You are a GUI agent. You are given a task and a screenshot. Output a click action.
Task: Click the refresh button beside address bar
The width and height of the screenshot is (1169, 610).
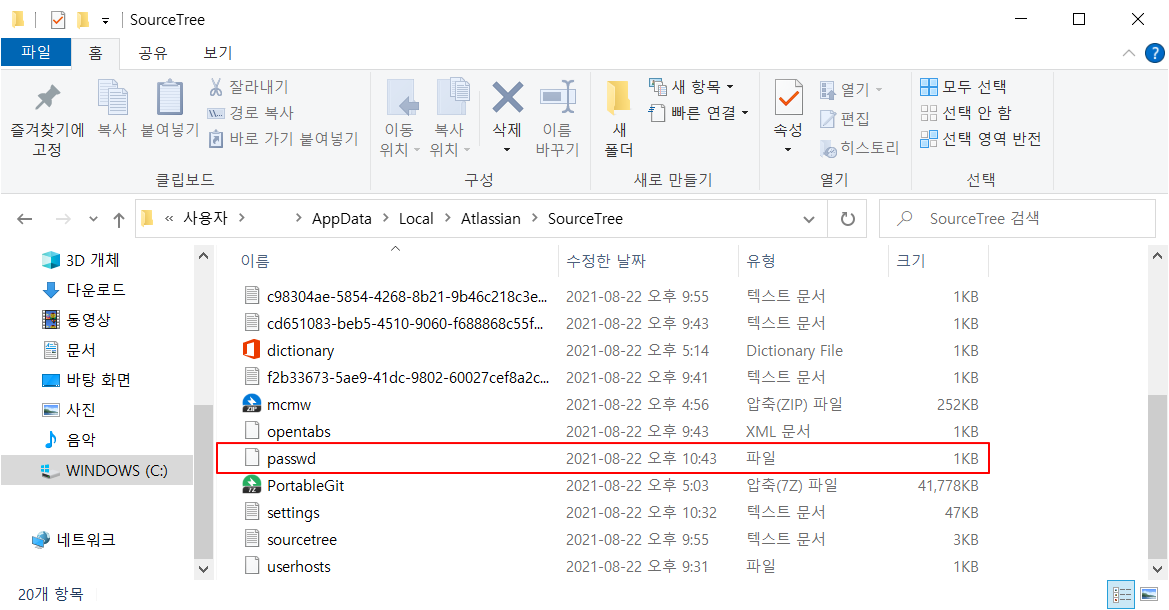[x=847, y=218]
